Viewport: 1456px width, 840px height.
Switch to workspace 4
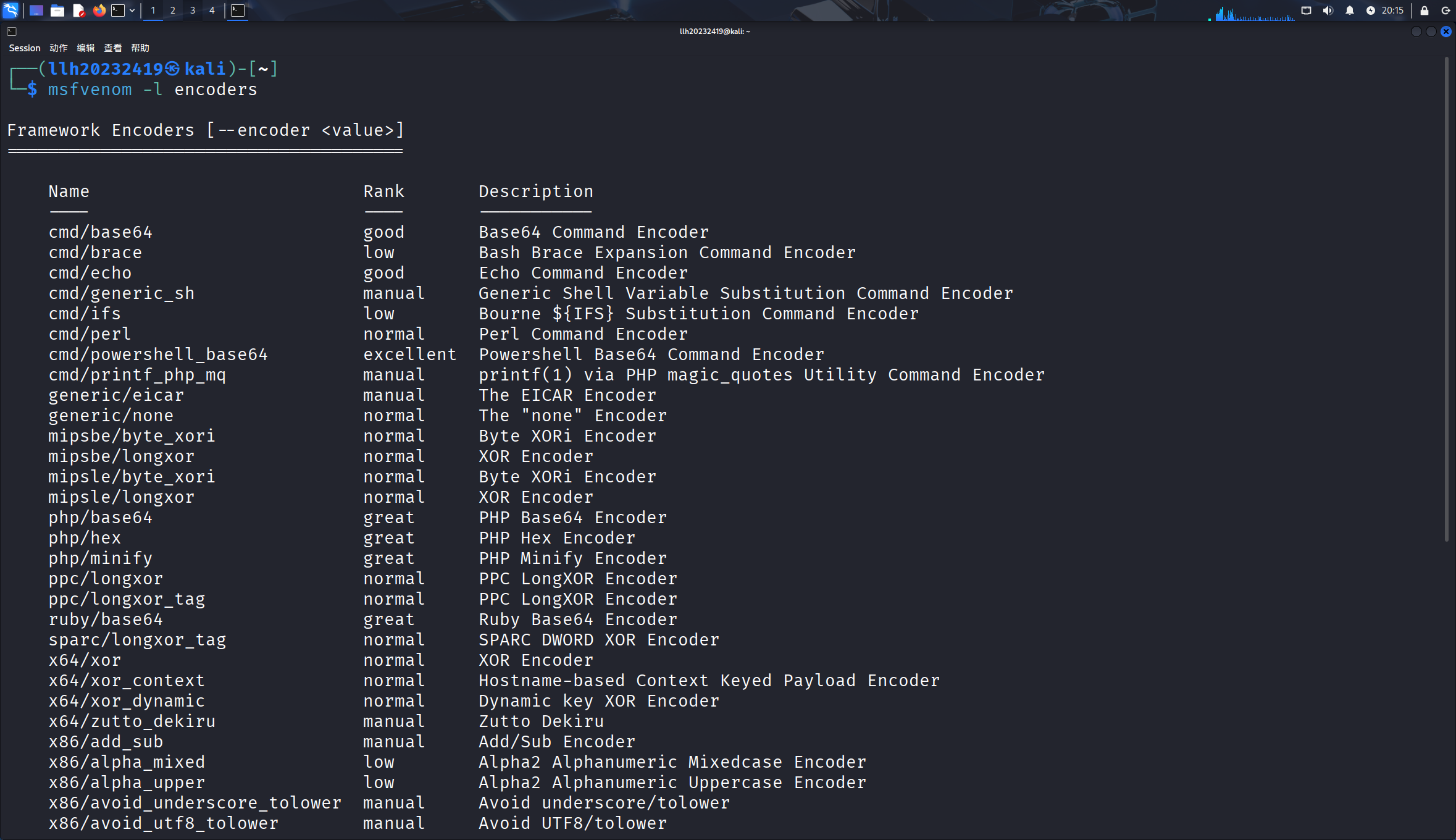tap(212, 10)
